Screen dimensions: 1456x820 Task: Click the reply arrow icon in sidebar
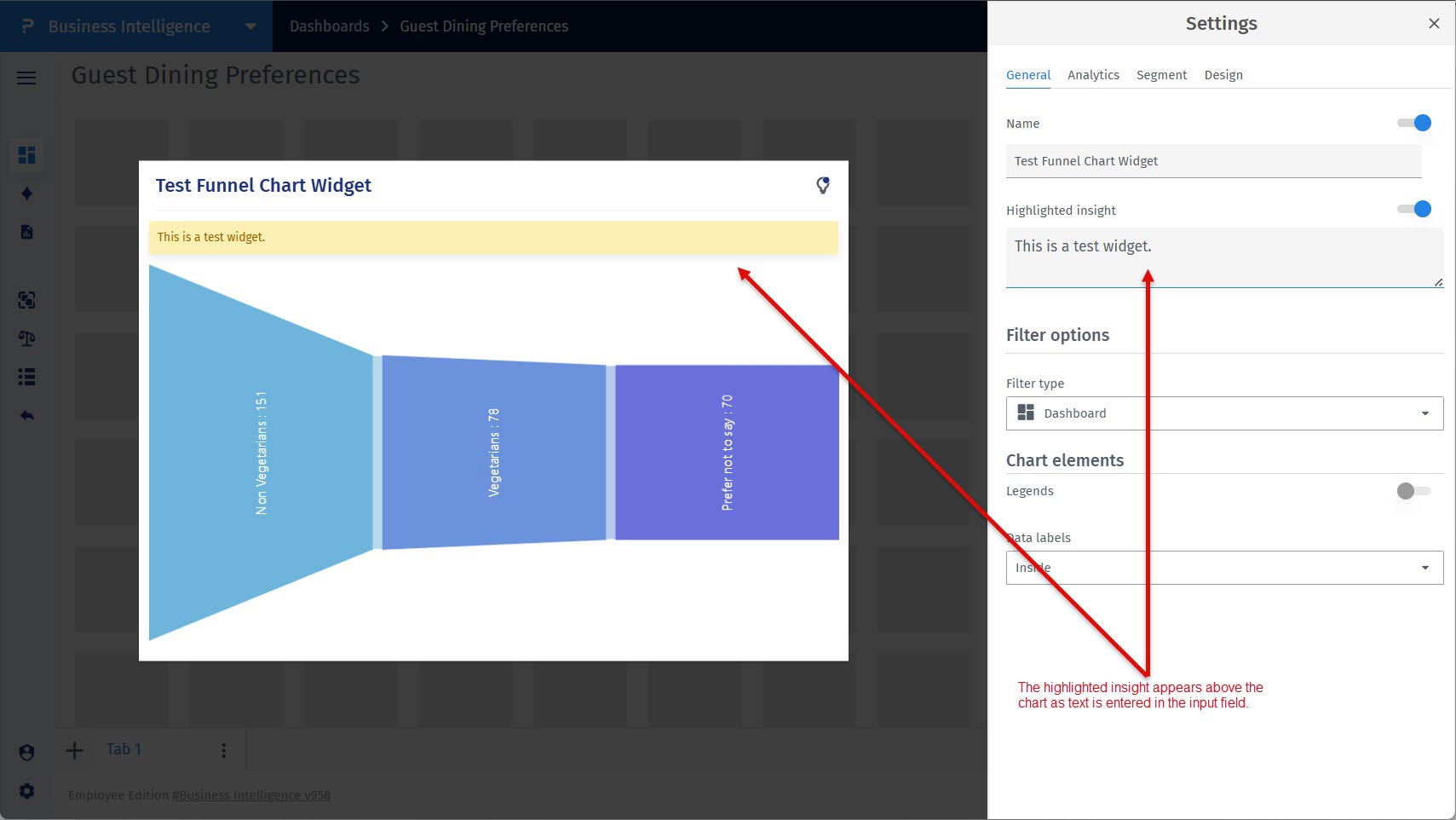(x=27, y=416)
